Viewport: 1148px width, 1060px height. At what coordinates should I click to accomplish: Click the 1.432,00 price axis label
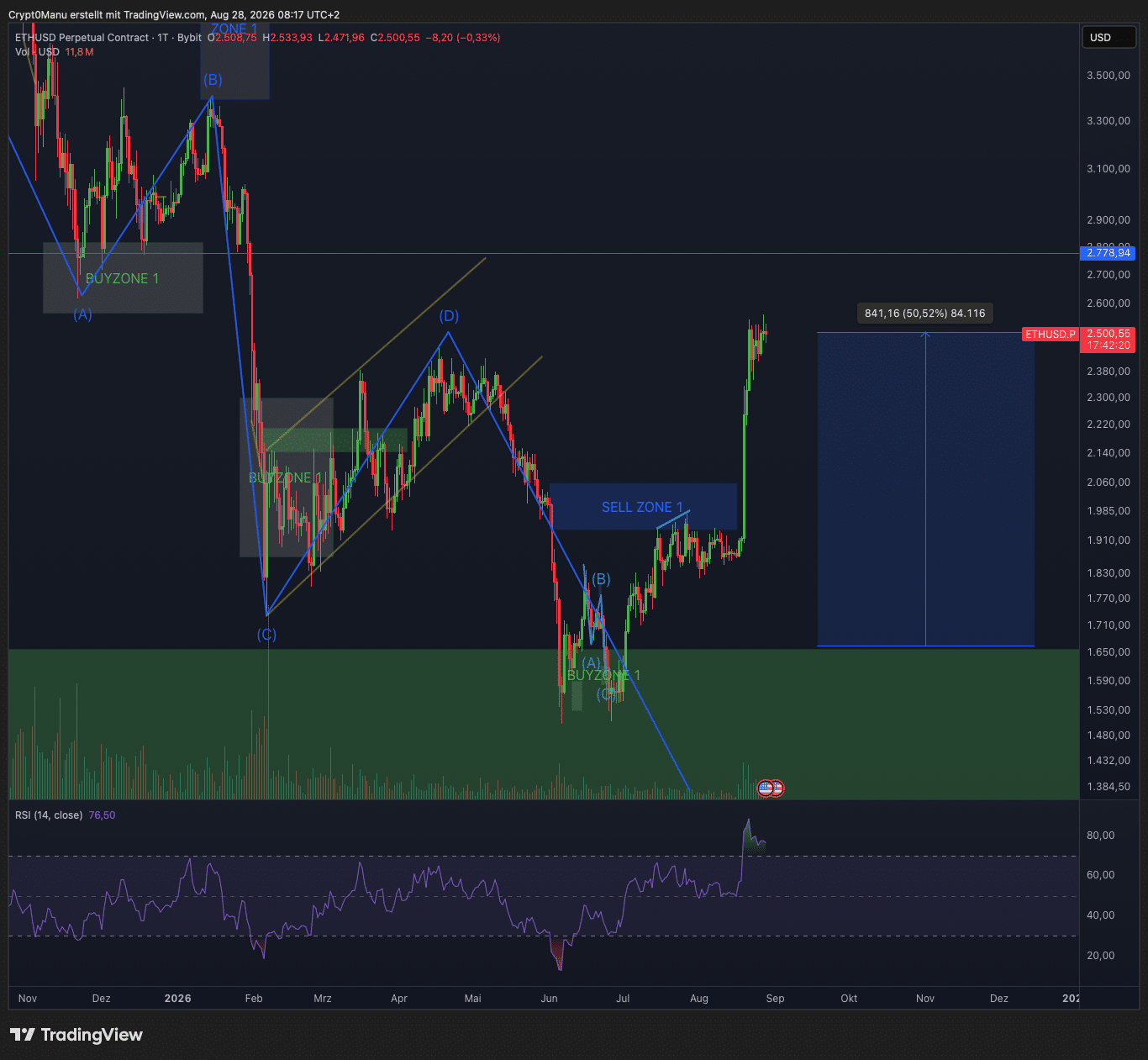click(1109, 761)
